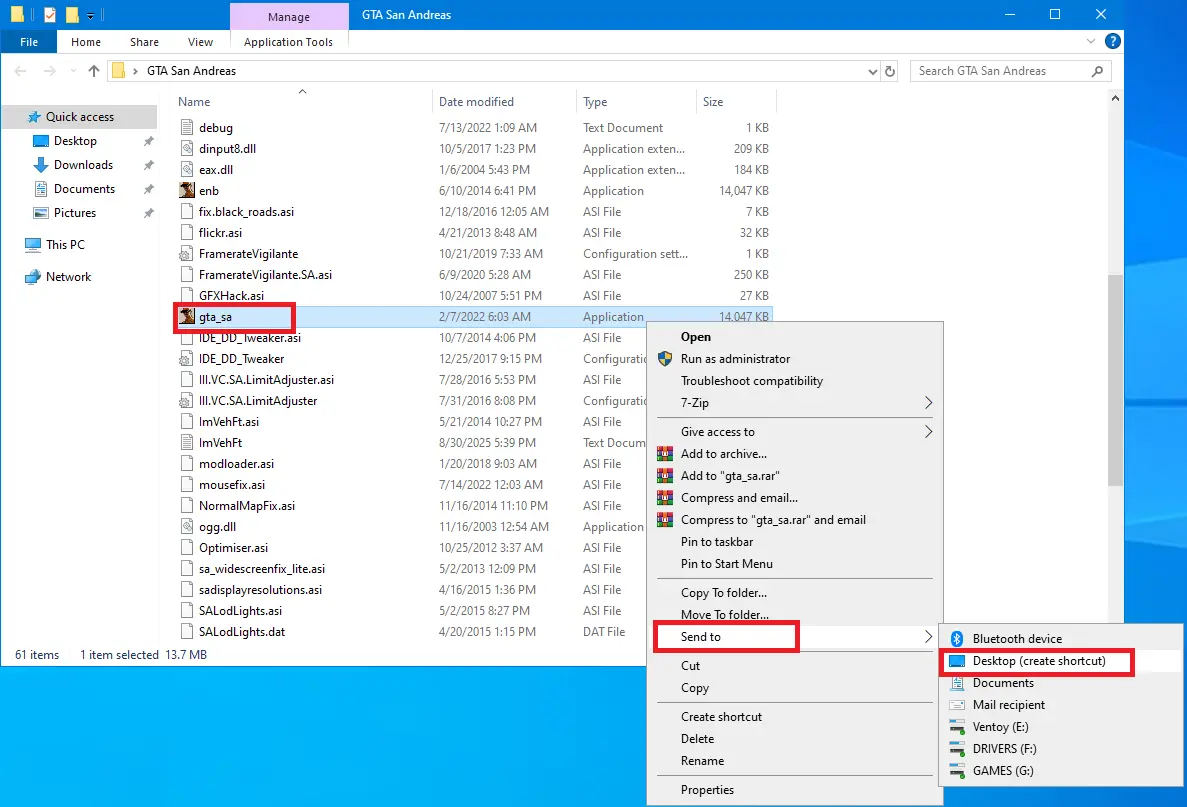
Task: Click the Downloads arrow icon in sidebar
Action: (41, 165)
